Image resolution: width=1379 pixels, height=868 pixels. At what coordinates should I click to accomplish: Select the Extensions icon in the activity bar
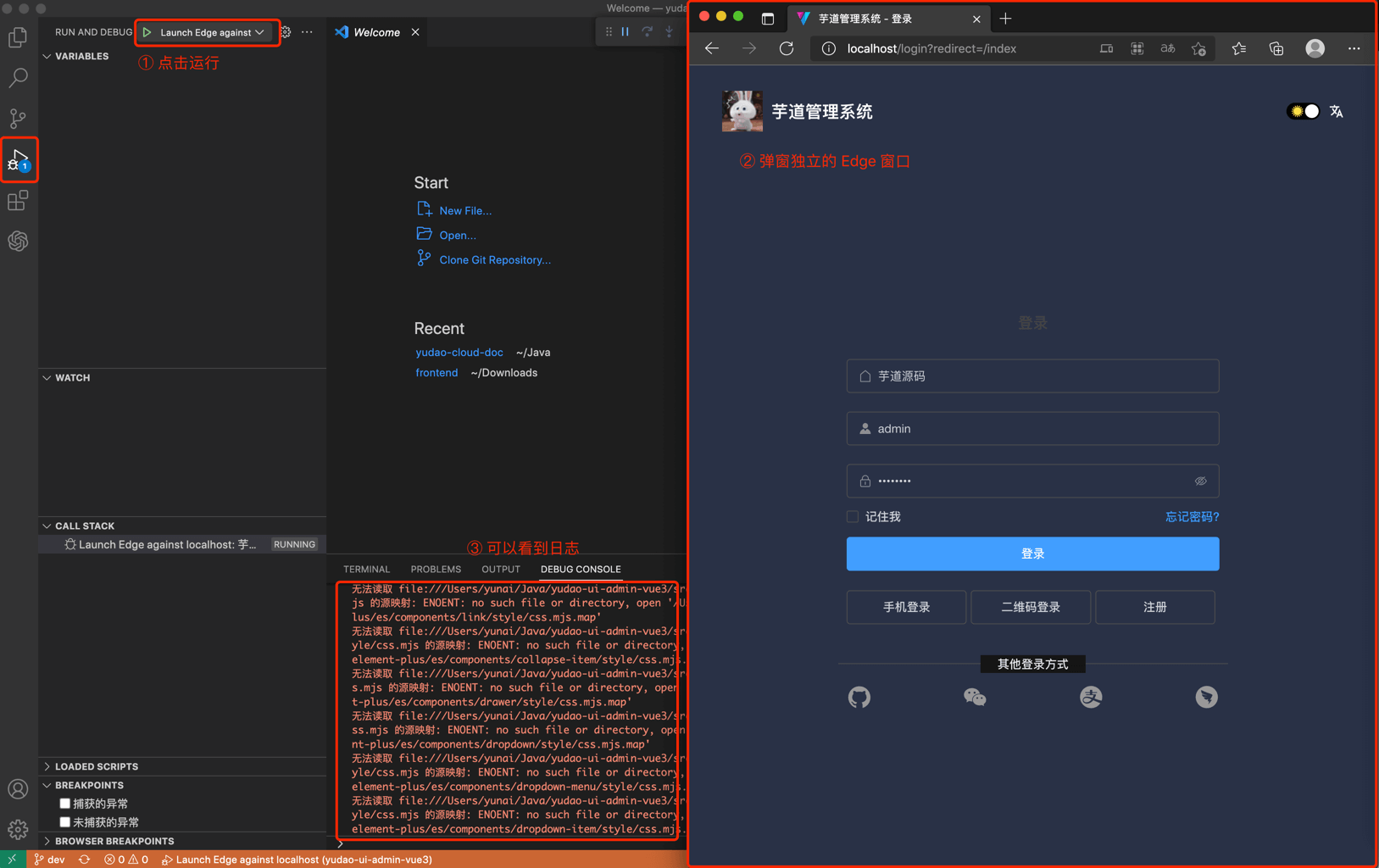tap(19, 200)
